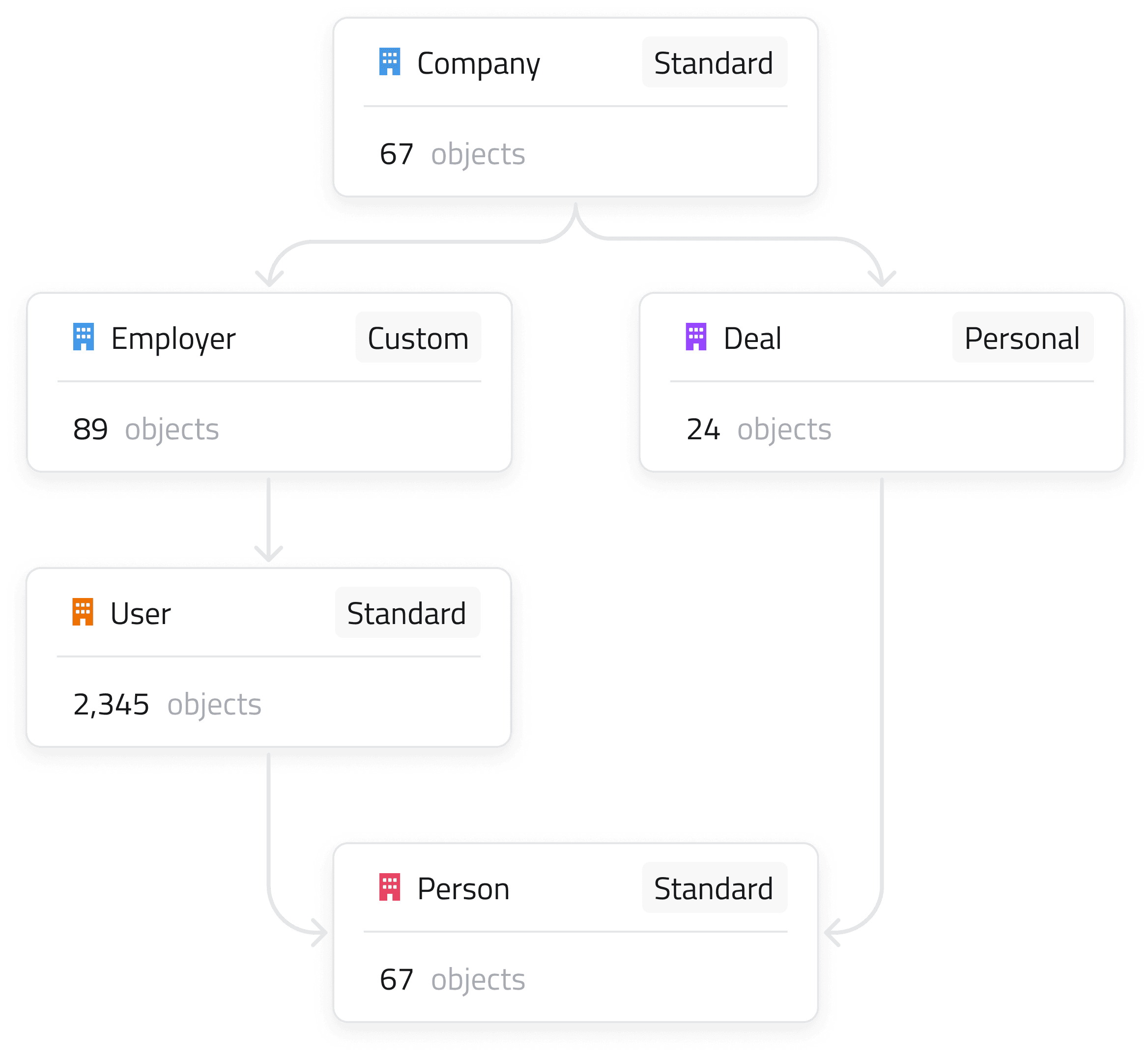Click the Custom badge on the Employer card
The height and width of the screenshot is (1054, 1148).
[x=418, y=338]
